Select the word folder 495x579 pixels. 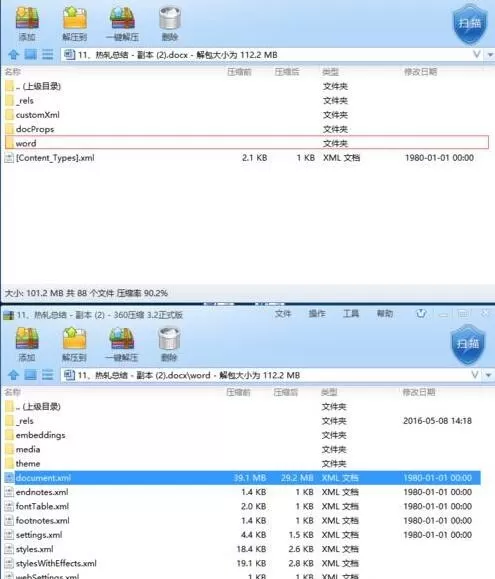coord(247,143)
